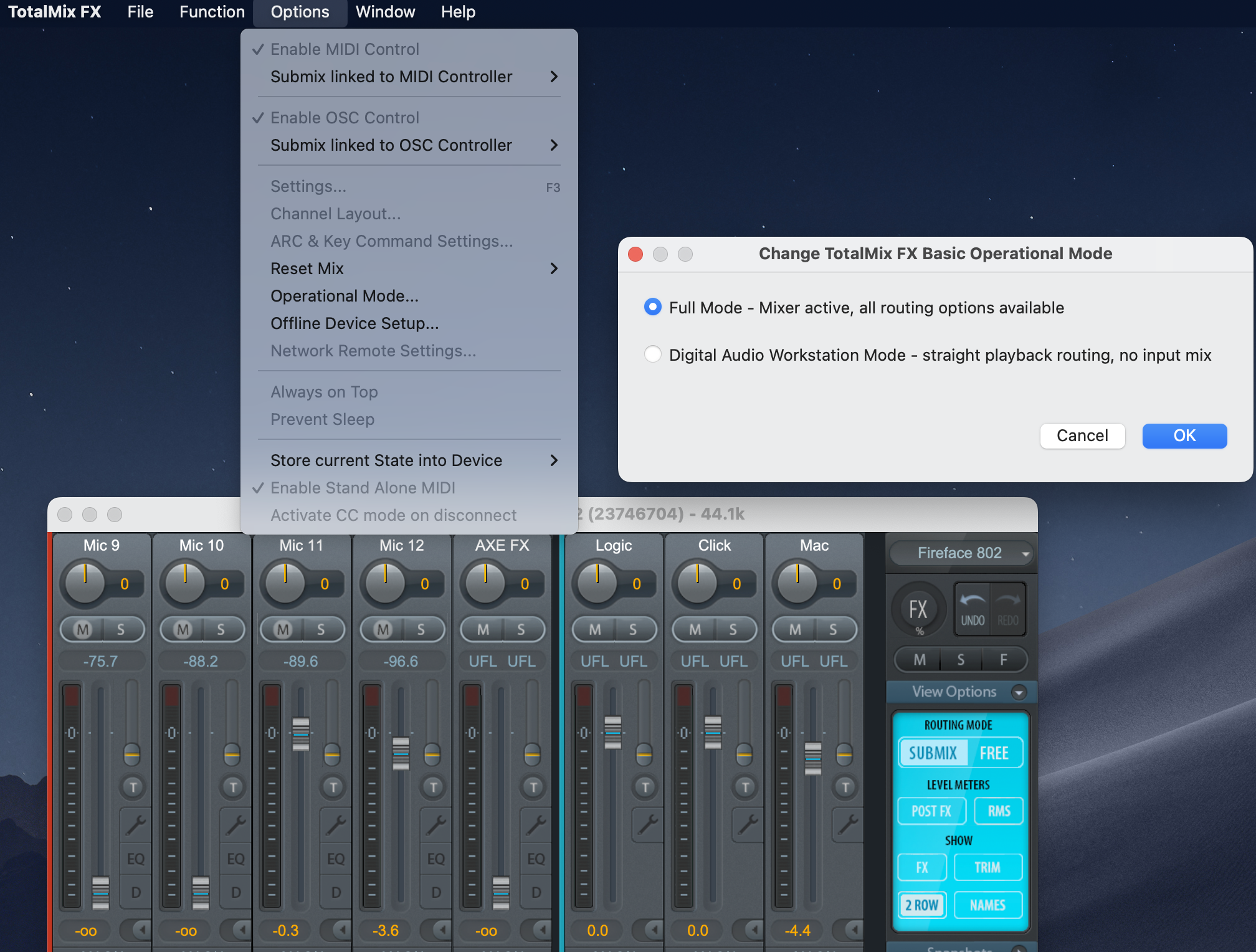1256x952 pixels.
Task: Collapse the Mic 9 channel width arrow
Action: pos(135,930)
